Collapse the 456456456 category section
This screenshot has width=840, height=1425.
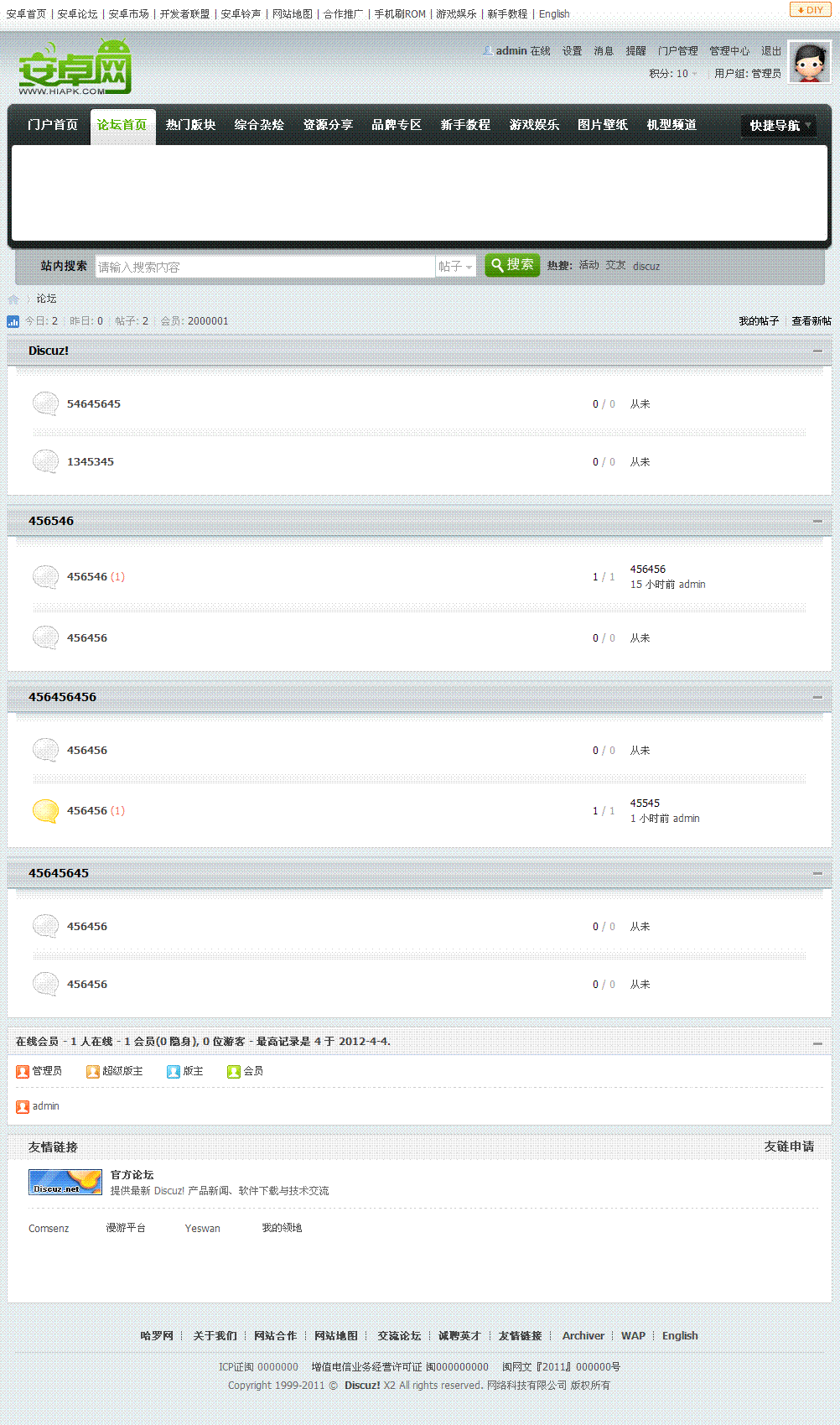pos(817,698)
